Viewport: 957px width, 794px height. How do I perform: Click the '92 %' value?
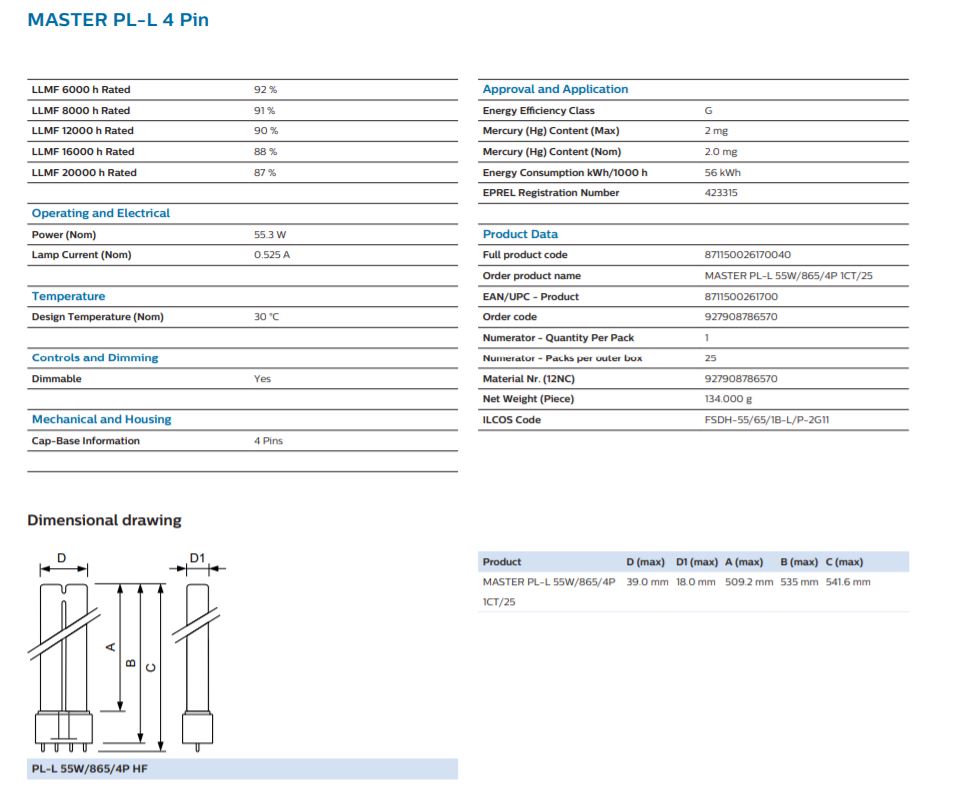(x=265, y=90)
